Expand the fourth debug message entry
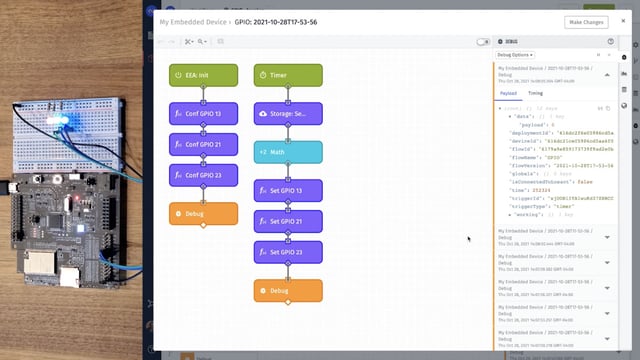The image size is (640, 360). (x=607, y=288)
